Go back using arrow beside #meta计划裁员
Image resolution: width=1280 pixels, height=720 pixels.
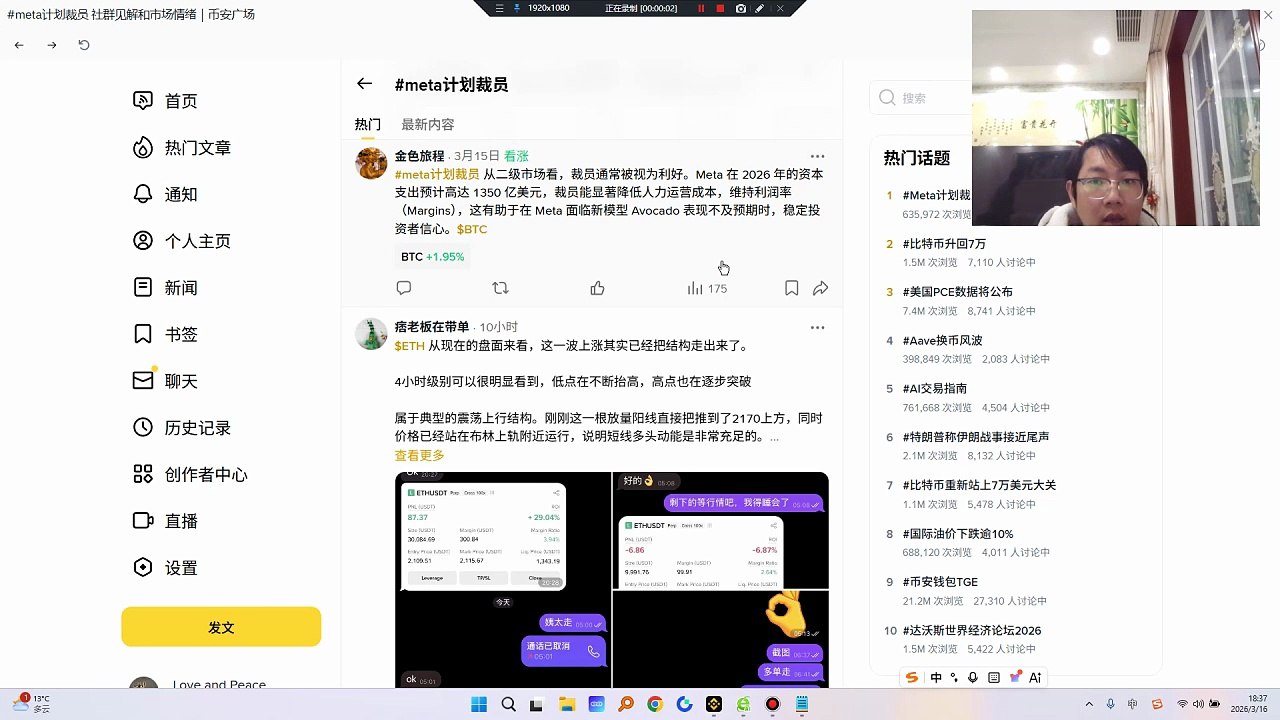click(364, 84)
